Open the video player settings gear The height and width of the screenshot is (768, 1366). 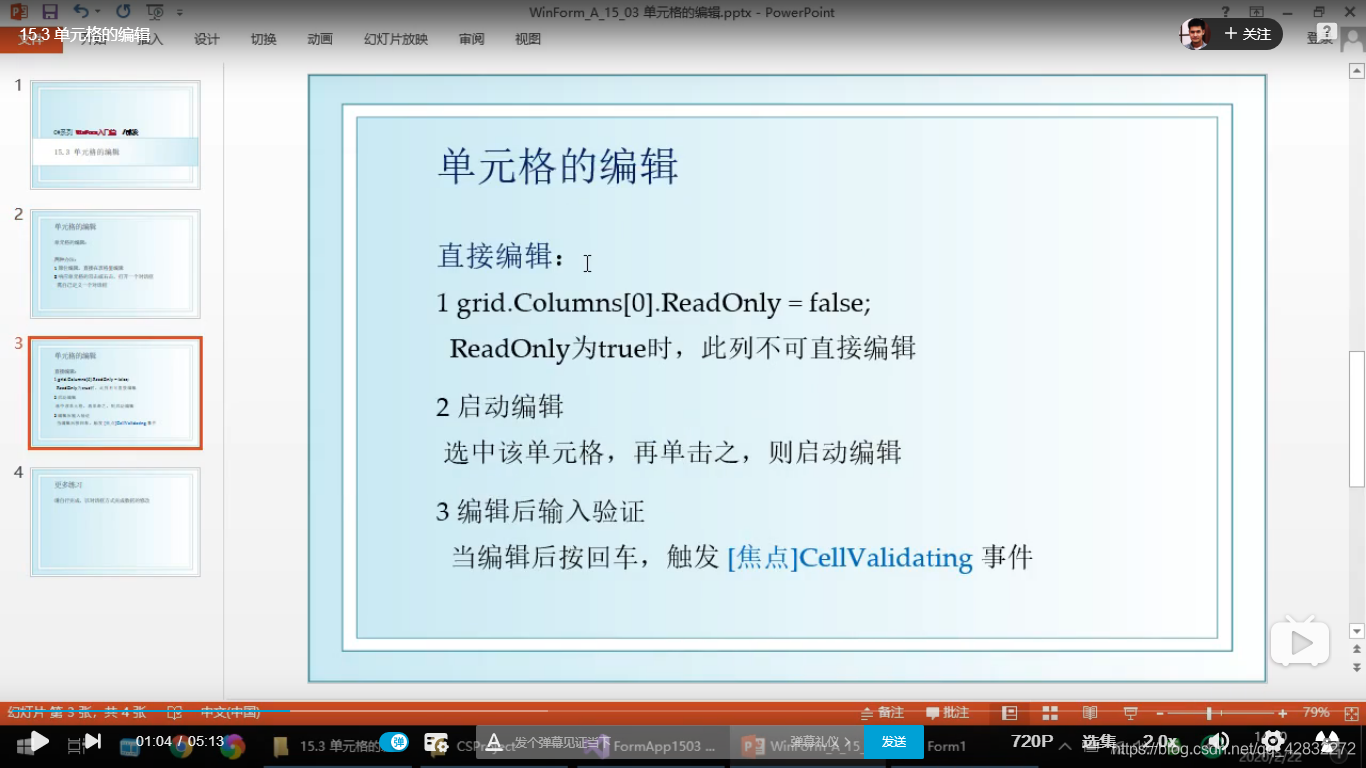tap(1274, 741)
